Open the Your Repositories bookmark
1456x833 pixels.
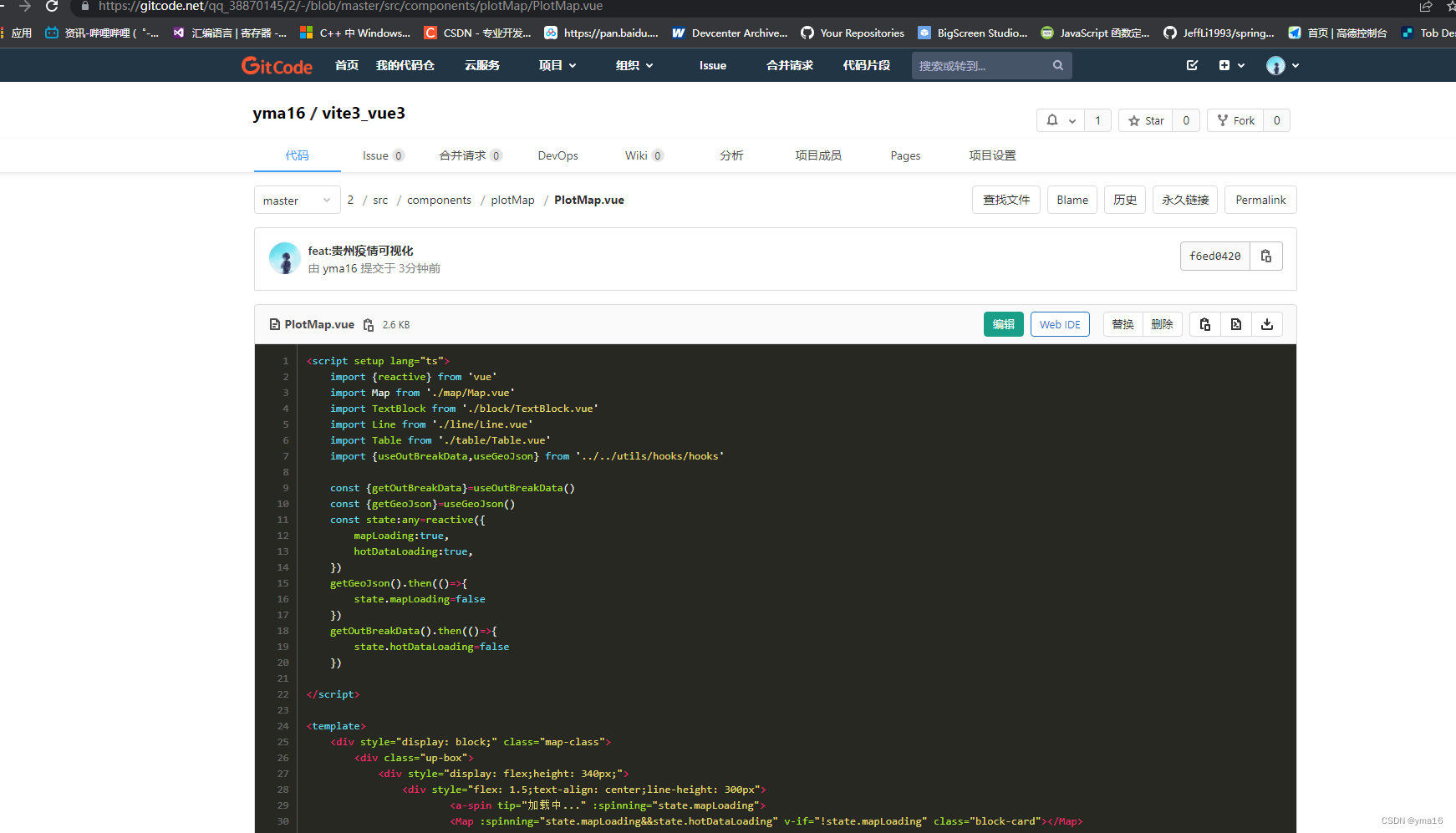[x=853, y=33]
